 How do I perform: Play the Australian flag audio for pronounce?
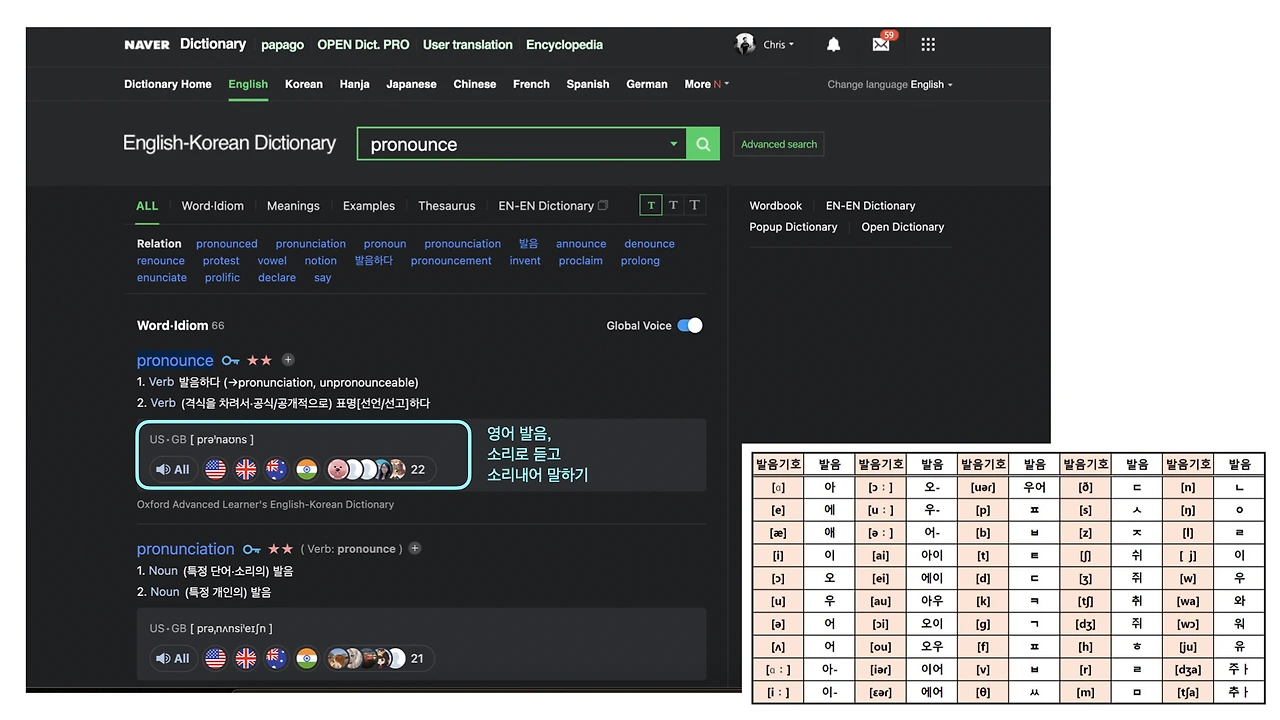[x=276, y=469]
